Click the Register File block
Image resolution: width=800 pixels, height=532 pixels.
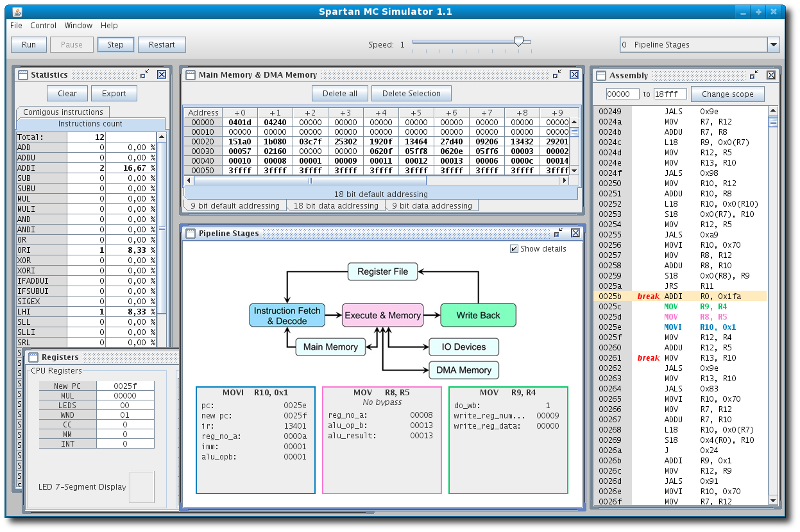(383, 272)
